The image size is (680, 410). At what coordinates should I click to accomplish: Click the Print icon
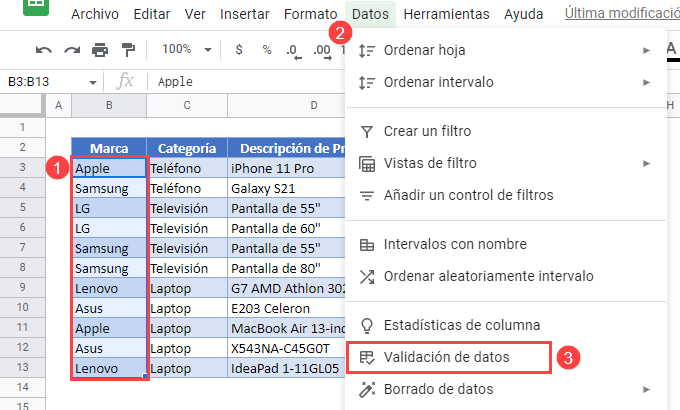tap(100, 50)
